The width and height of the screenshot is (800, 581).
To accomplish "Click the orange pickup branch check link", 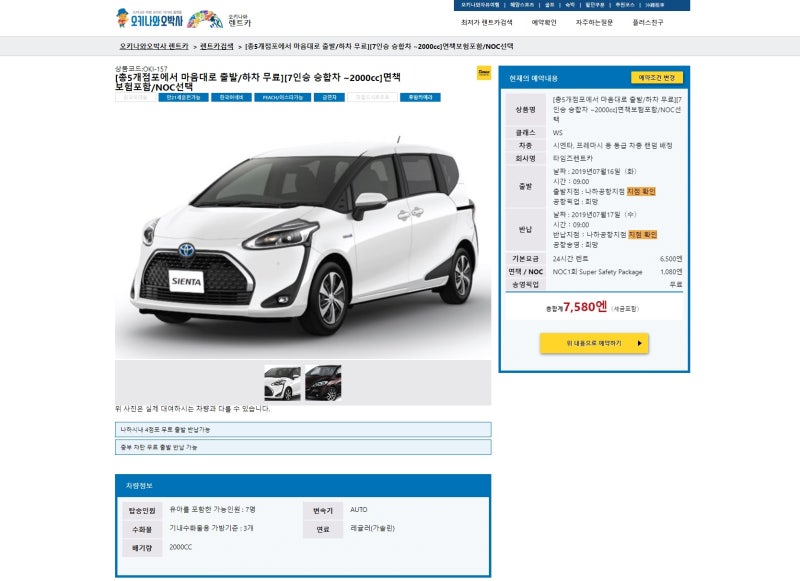I will coord(641,191).
